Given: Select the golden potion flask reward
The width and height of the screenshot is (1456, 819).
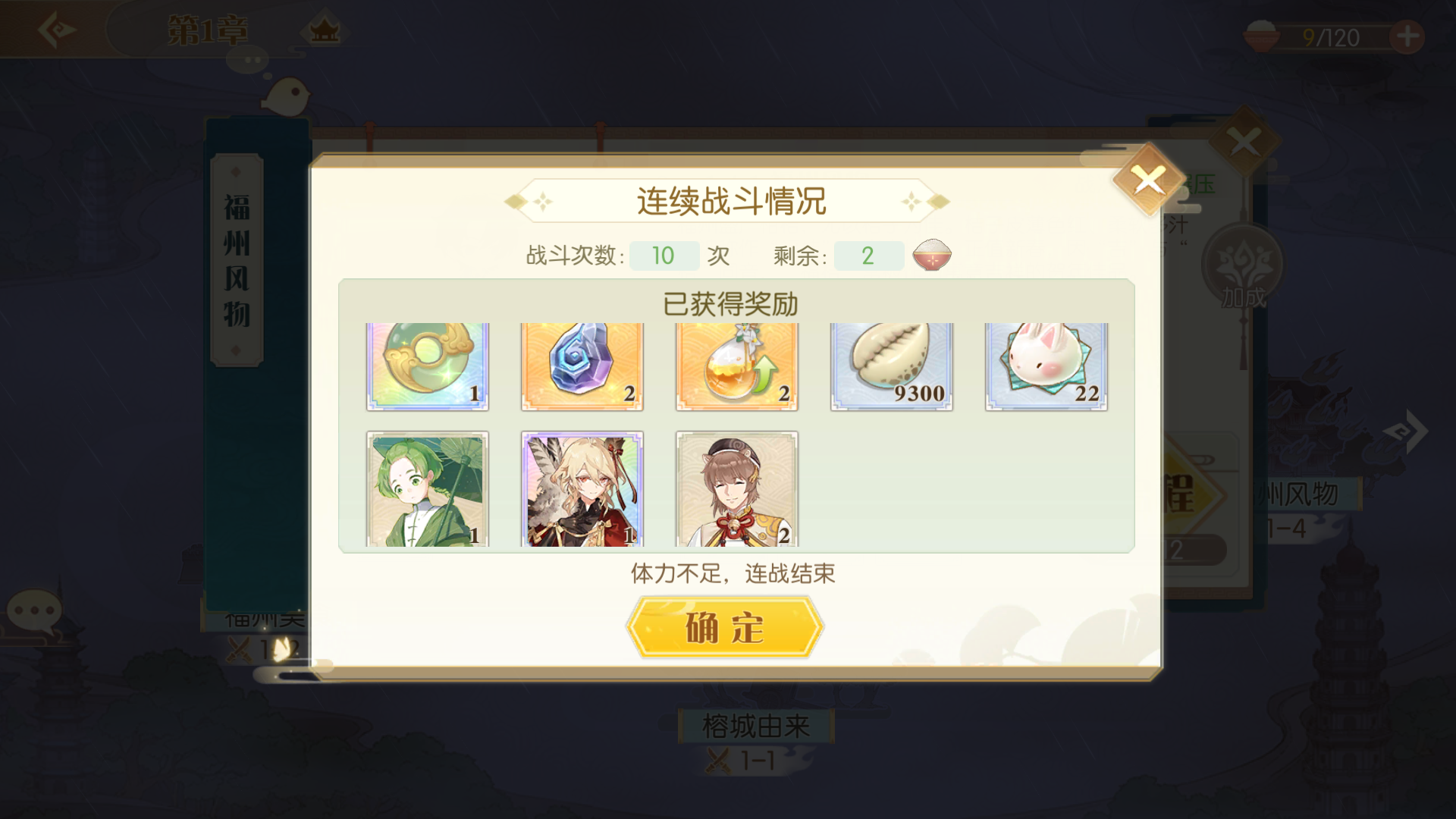Looking at the screenshot, I should pos(737,367).
